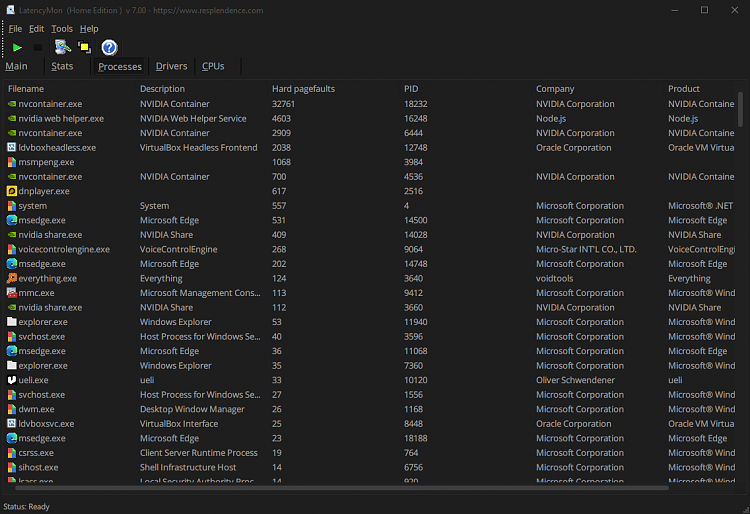Click the msmpeng.exe process icon
The width and height of the screenshot is (750, 514).
tap(11, 162)
